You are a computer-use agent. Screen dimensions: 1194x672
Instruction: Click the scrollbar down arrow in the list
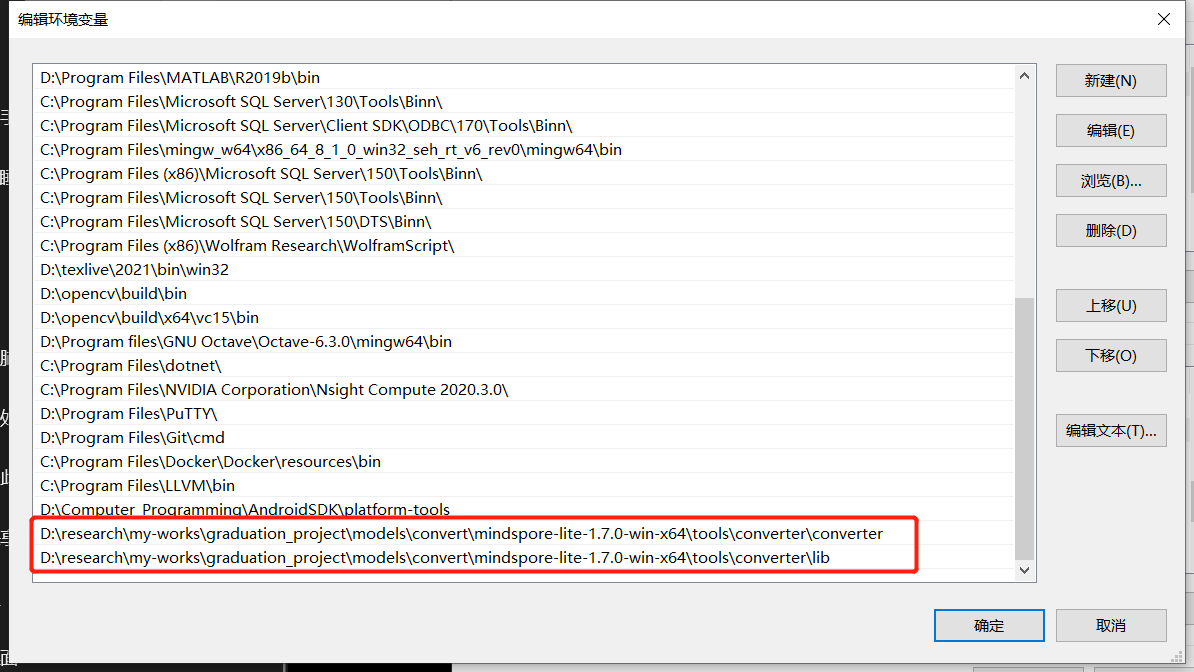coord(1023,571)
